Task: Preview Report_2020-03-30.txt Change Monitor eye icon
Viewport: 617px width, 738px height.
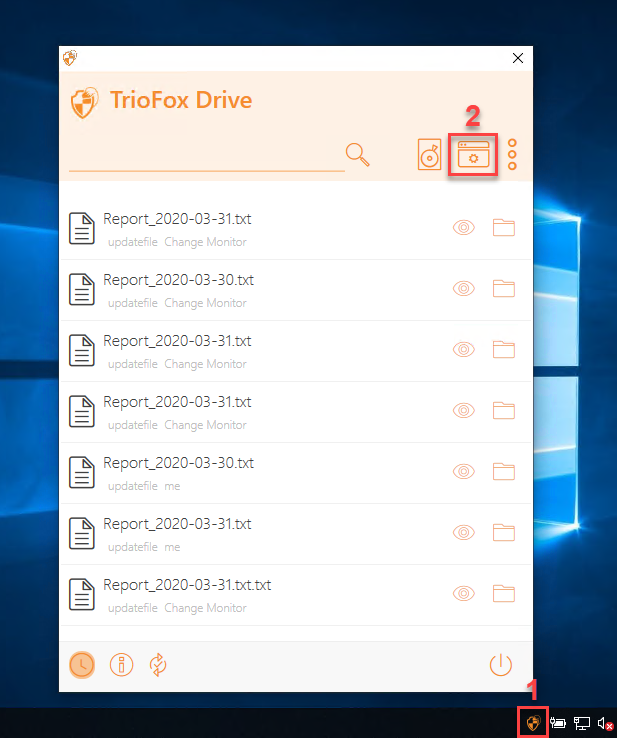Action: pos(464,289)
